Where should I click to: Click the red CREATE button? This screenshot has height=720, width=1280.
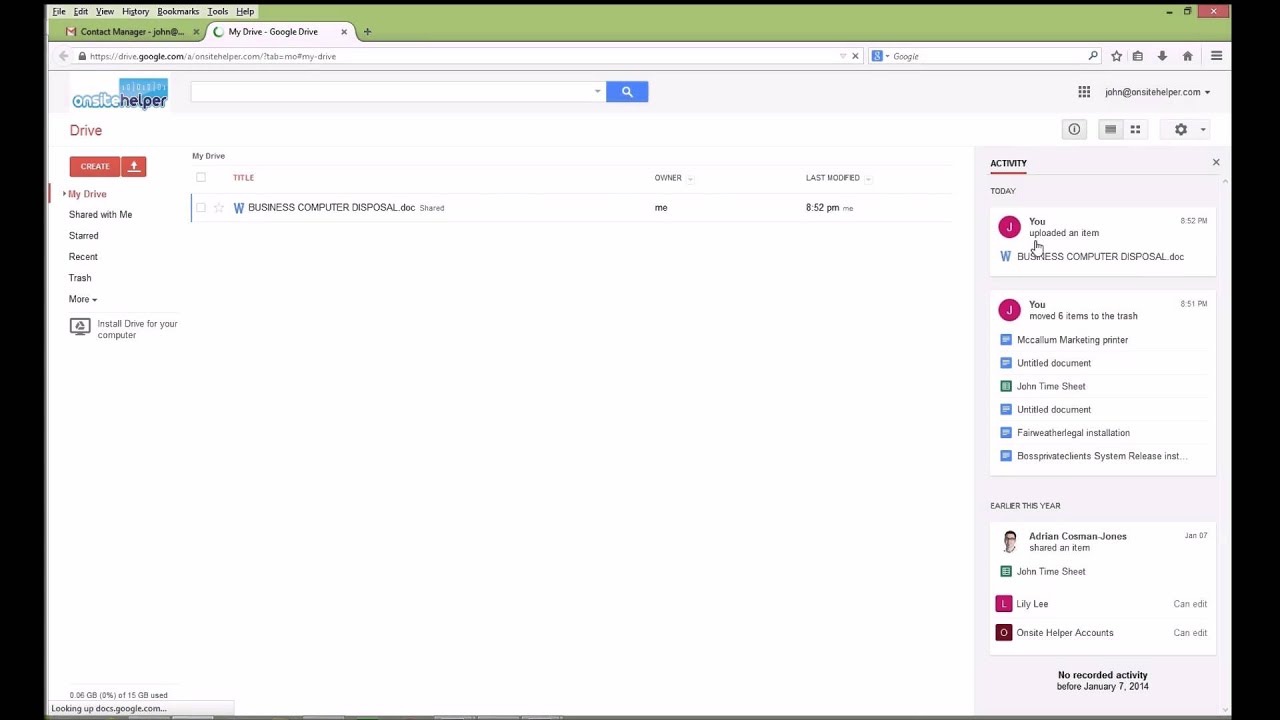(x=94, y=166)
